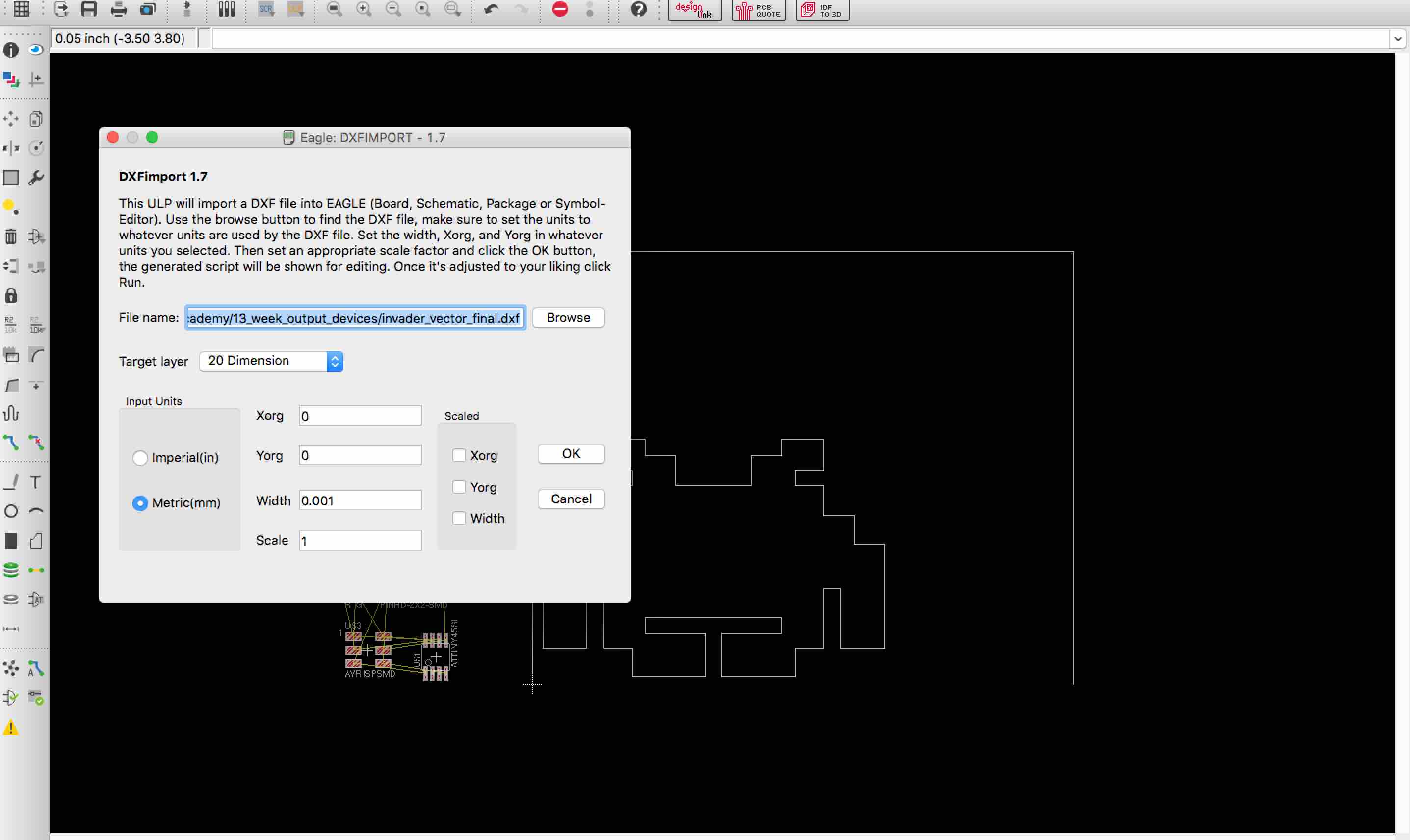
Task: Cancel the DXFimport dialog
Action: (x=571, y=499)
